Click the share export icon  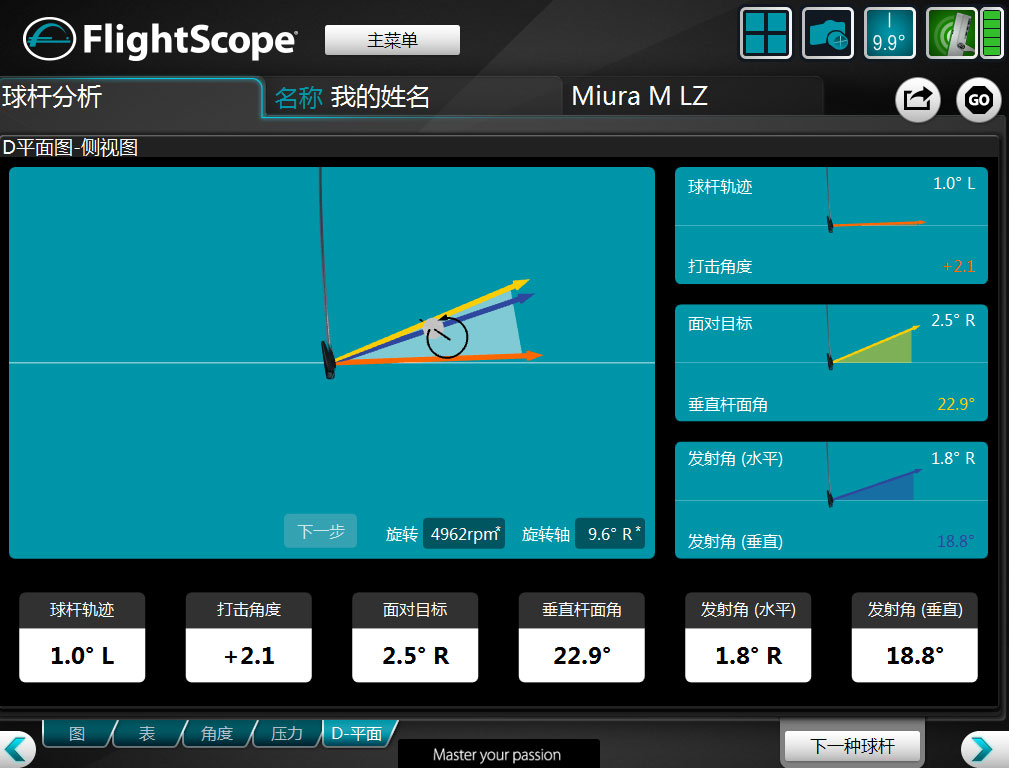coord(917,99)
